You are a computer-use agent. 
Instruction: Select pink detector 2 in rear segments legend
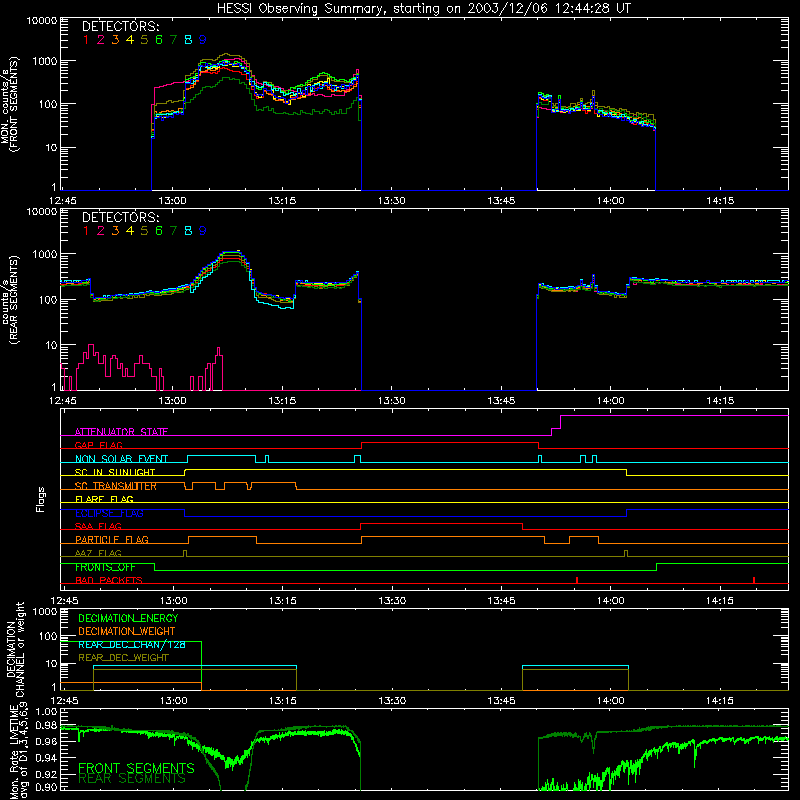101,231
